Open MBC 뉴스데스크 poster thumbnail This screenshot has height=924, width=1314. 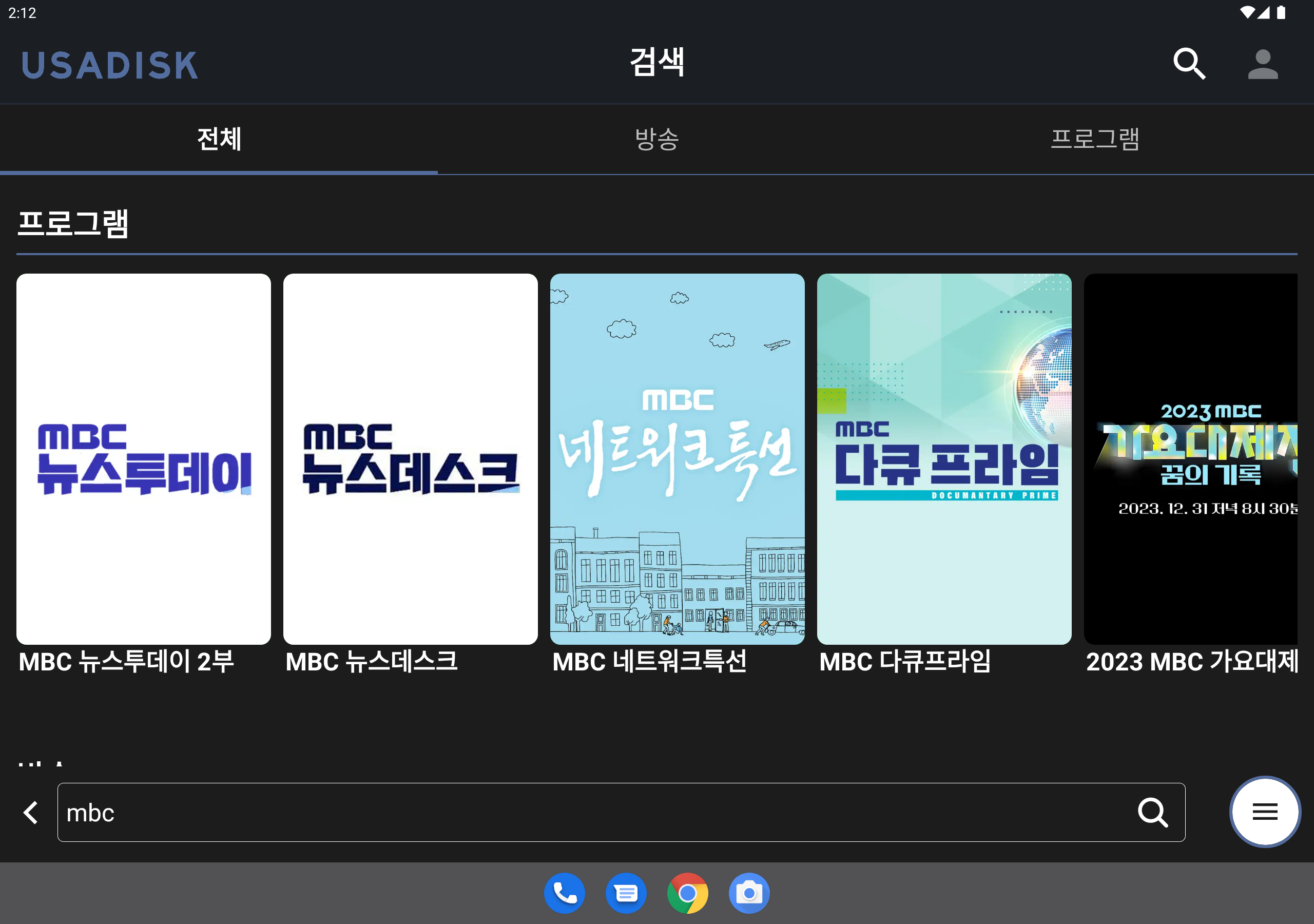(410, 458)
